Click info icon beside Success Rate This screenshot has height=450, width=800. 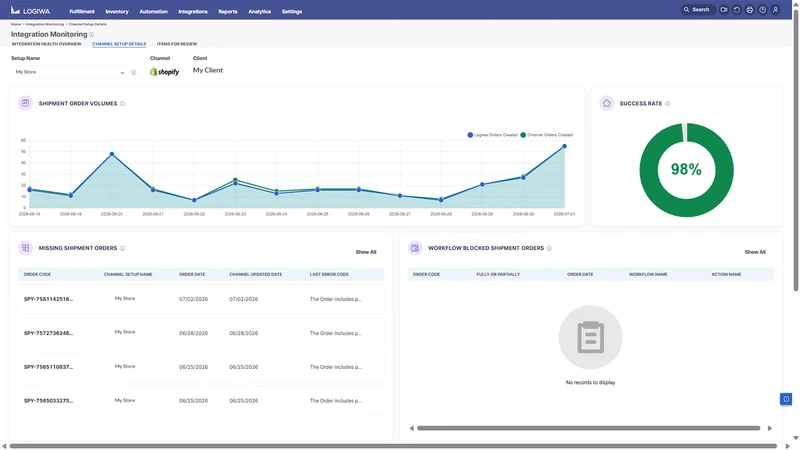(667, 104)
